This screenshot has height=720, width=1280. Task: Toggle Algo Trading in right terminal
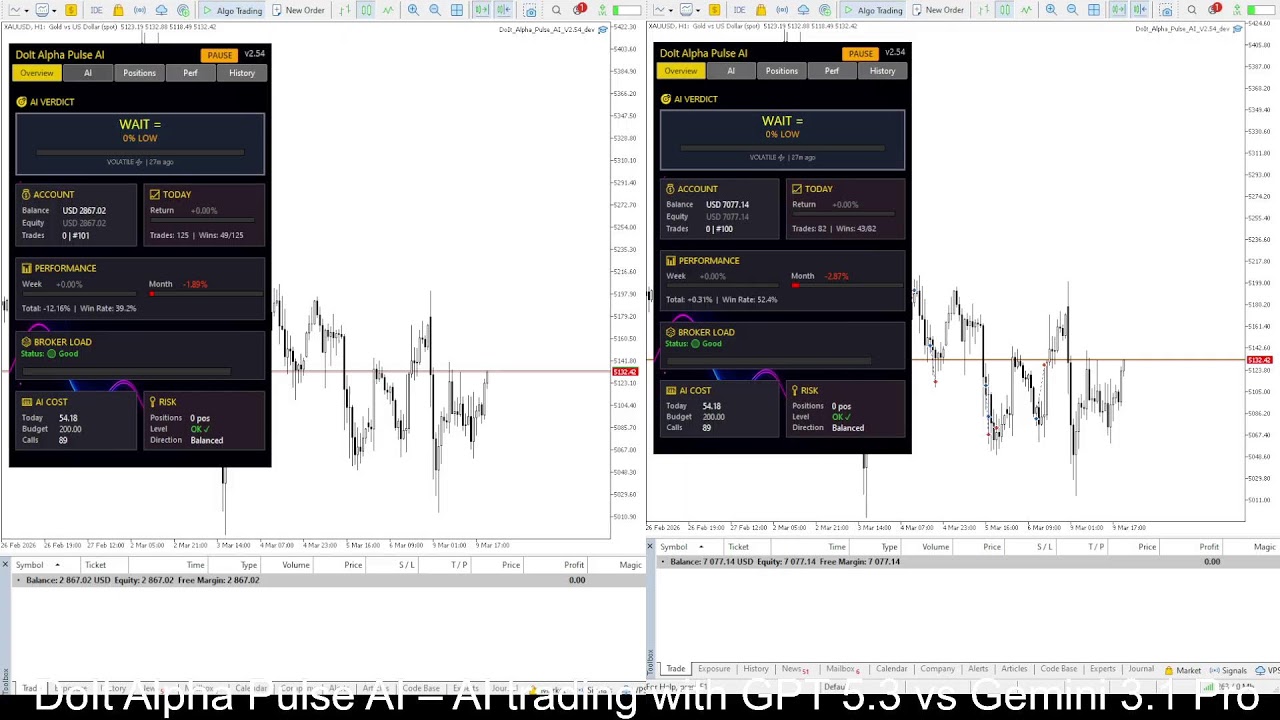[x=872, y=10]
